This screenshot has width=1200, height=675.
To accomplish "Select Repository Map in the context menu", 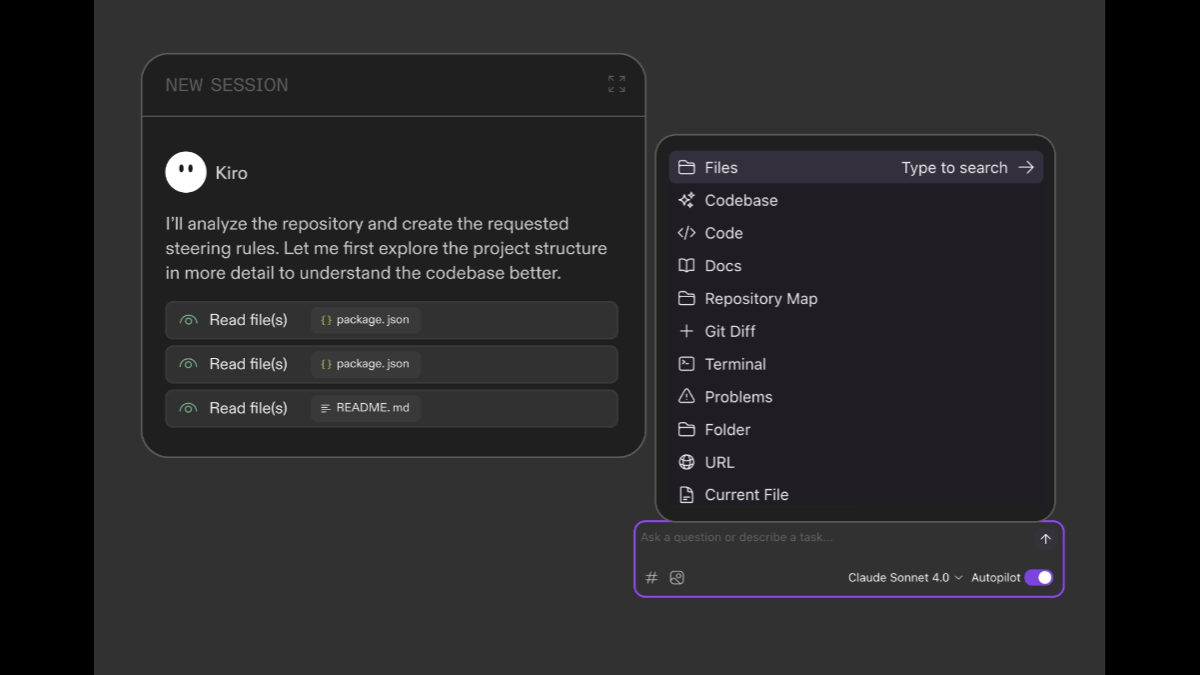I will pos(760,299).
